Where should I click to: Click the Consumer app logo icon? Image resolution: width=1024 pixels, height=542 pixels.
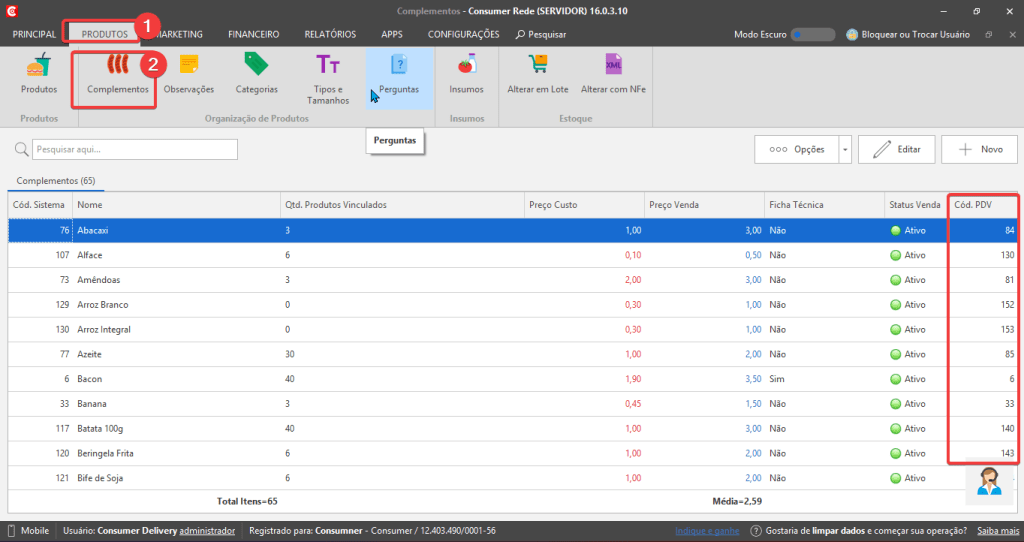(12, 11)
